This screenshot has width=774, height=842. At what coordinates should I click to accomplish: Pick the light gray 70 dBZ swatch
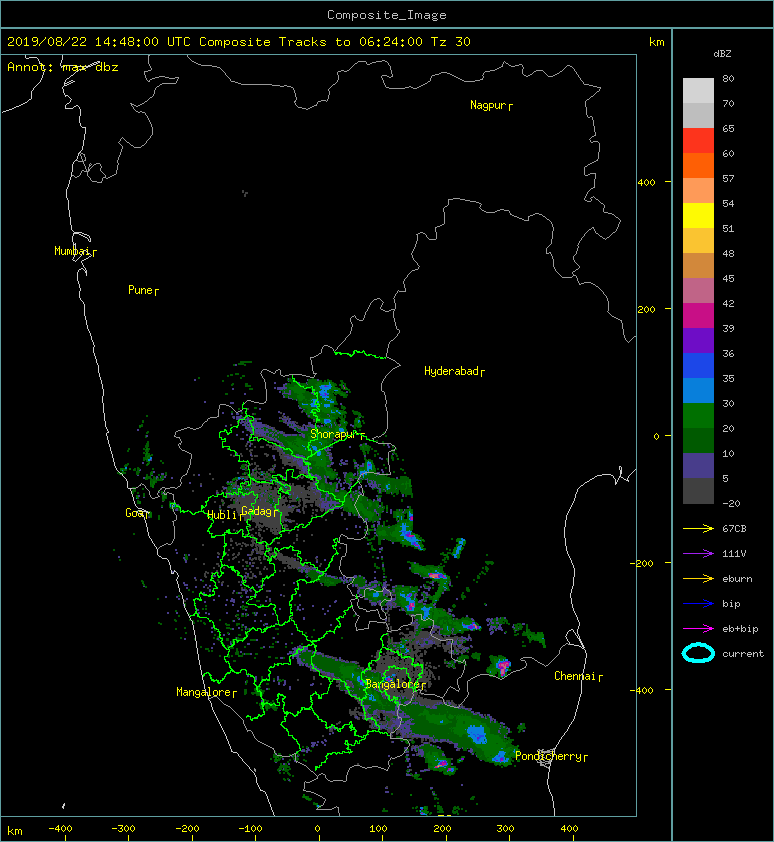[x=698, y=90]
